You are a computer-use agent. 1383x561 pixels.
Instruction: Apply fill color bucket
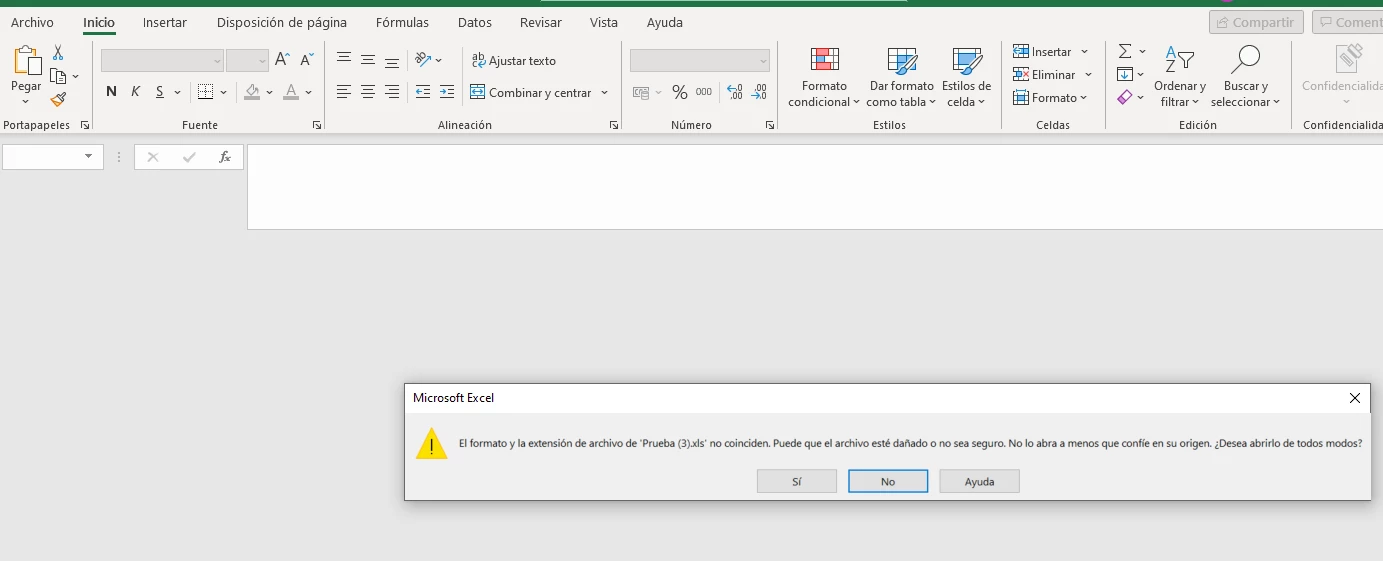click(252, 92)
